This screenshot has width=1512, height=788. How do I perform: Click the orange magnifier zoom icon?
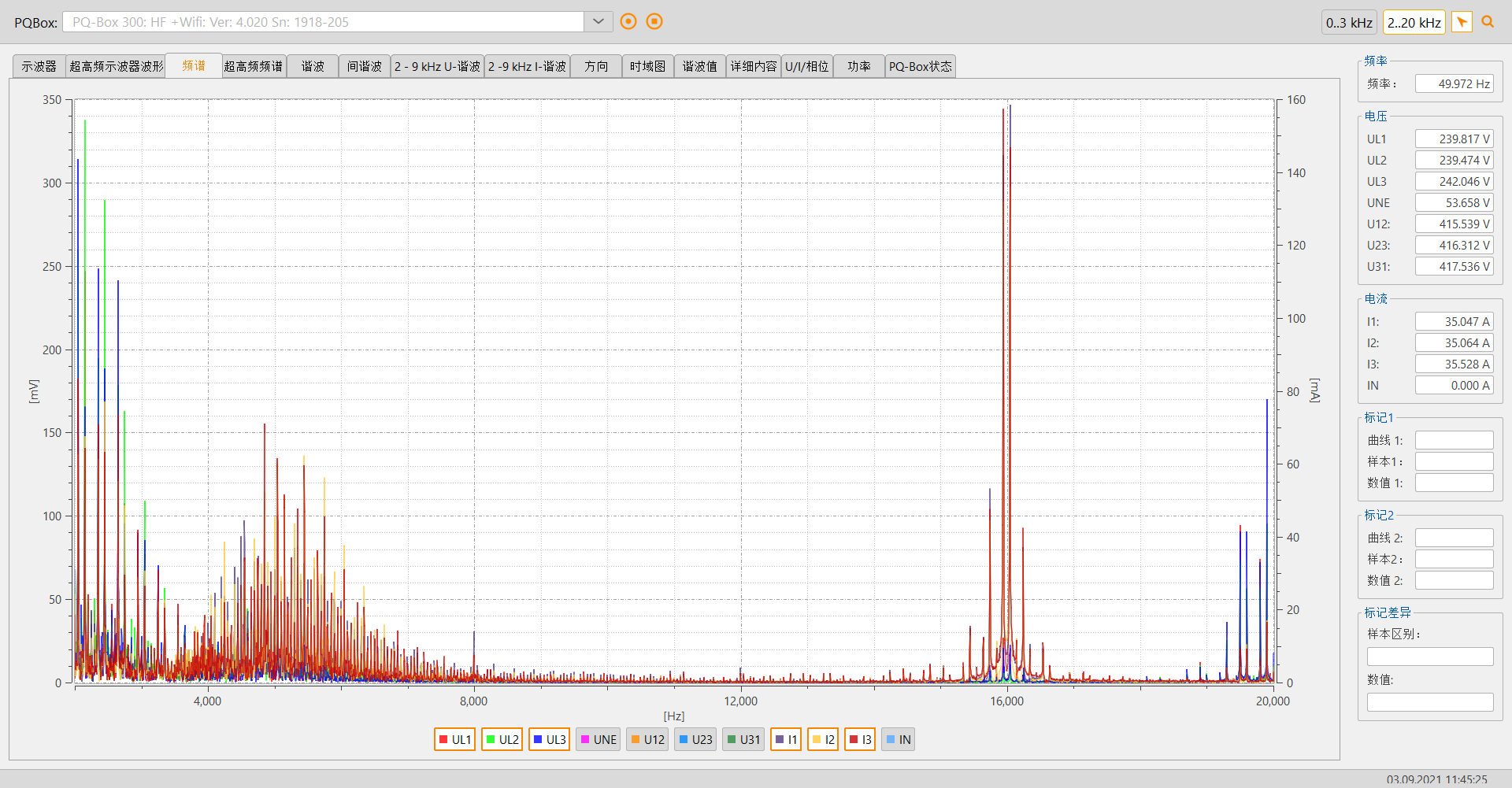1488,22
